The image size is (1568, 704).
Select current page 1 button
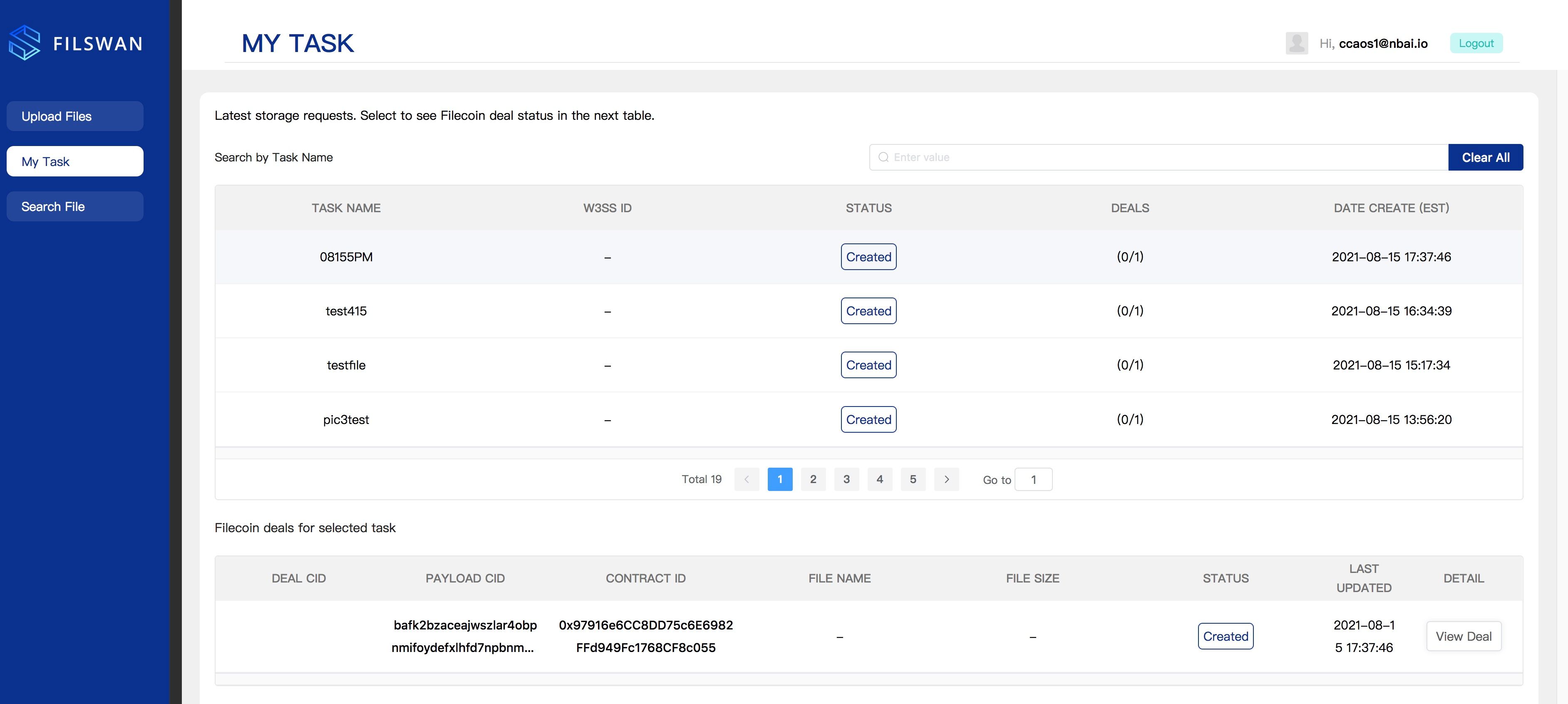(x=780, y=479)
